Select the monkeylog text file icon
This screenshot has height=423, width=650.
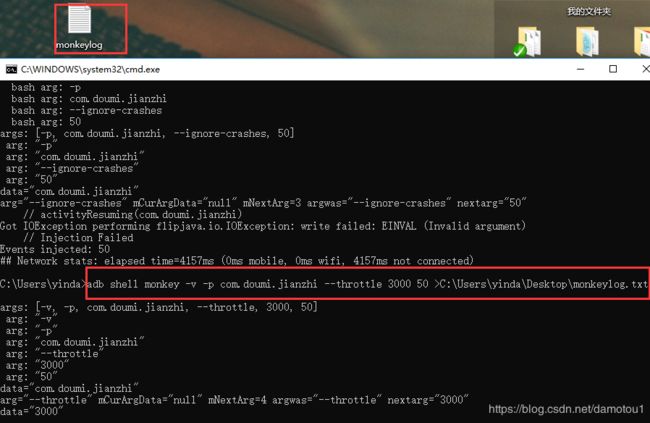pyautogui.click(x=79, y=20)
